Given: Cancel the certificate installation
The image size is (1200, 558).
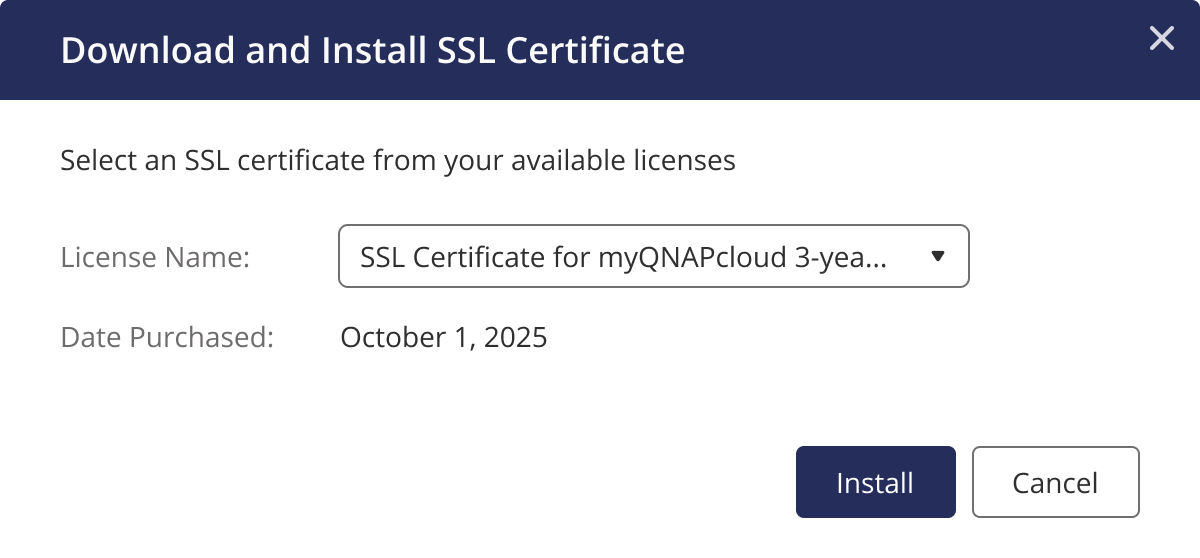Looking at the screenshot, I should [1055, 483].
